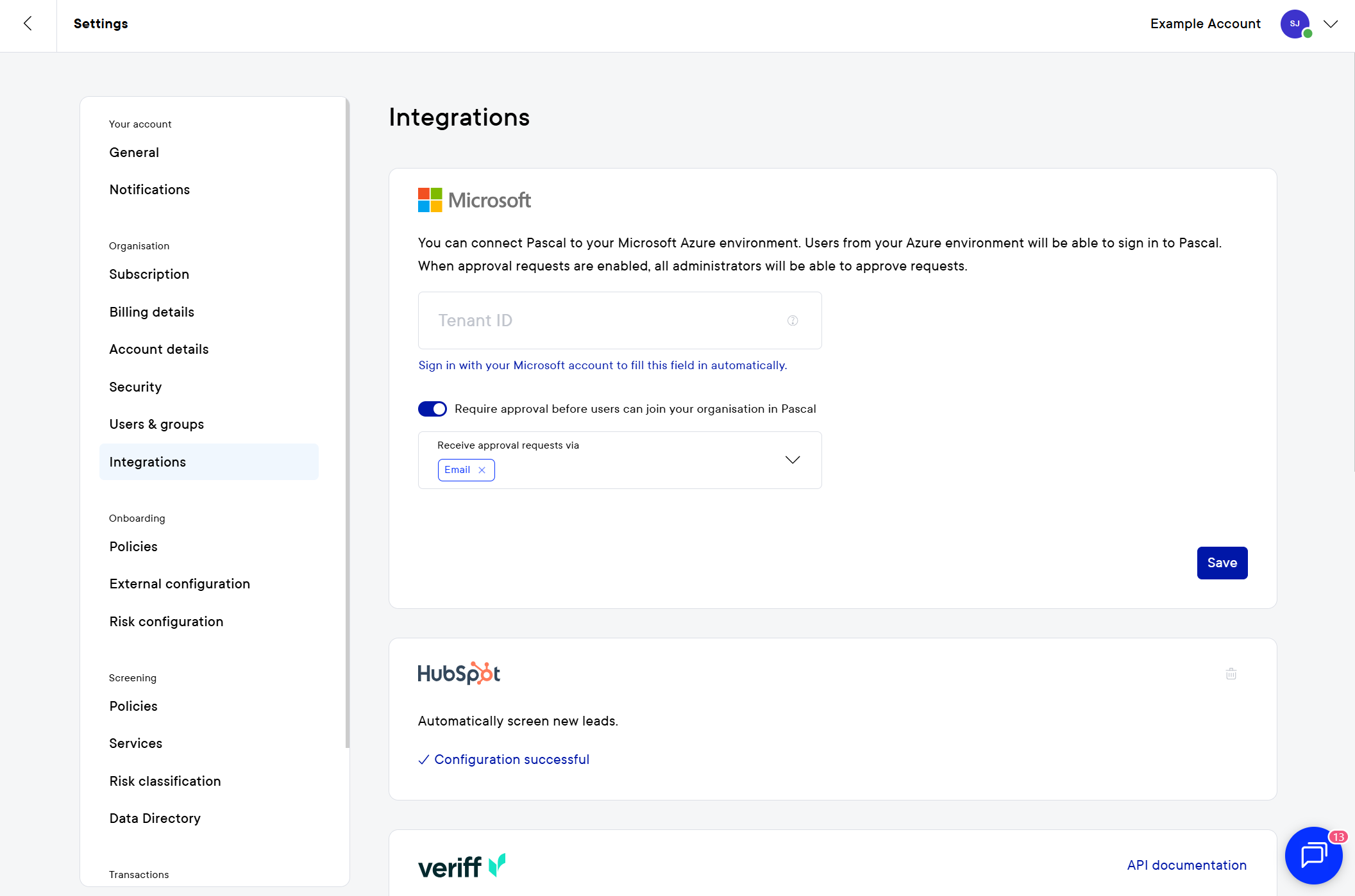Image resolution: width=1355 pixels, height=896 pixels.
Task: Open the Veriff API documentation link
Action: tap(1186, 865)
